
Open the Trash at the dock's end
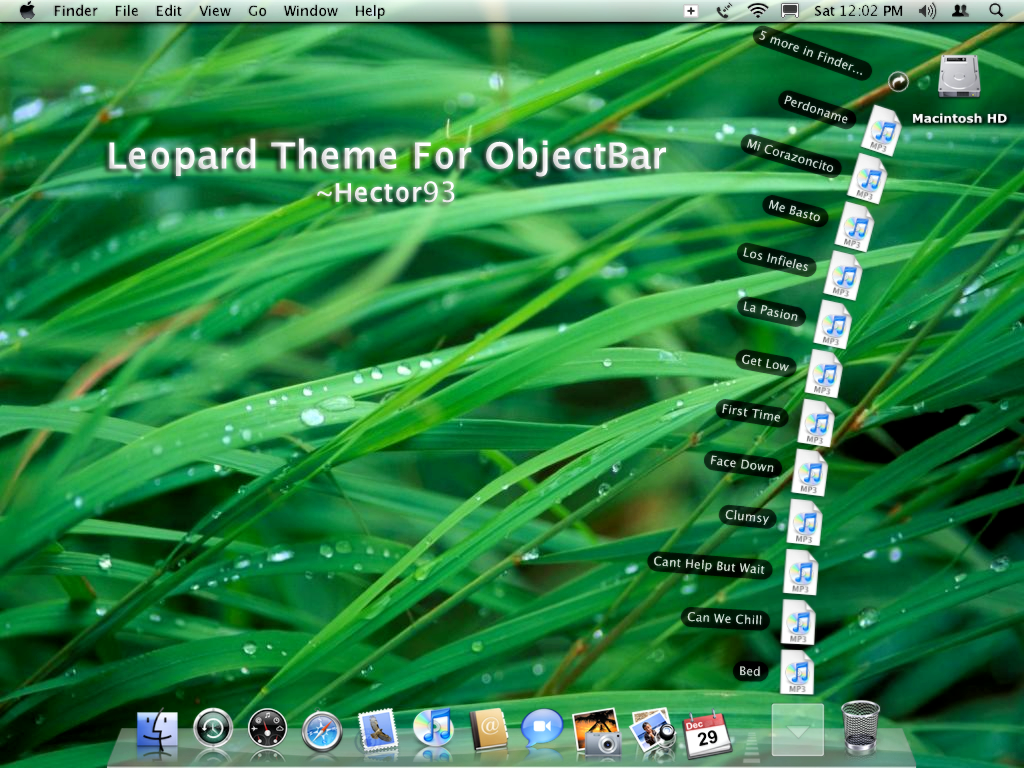(861, 726)
